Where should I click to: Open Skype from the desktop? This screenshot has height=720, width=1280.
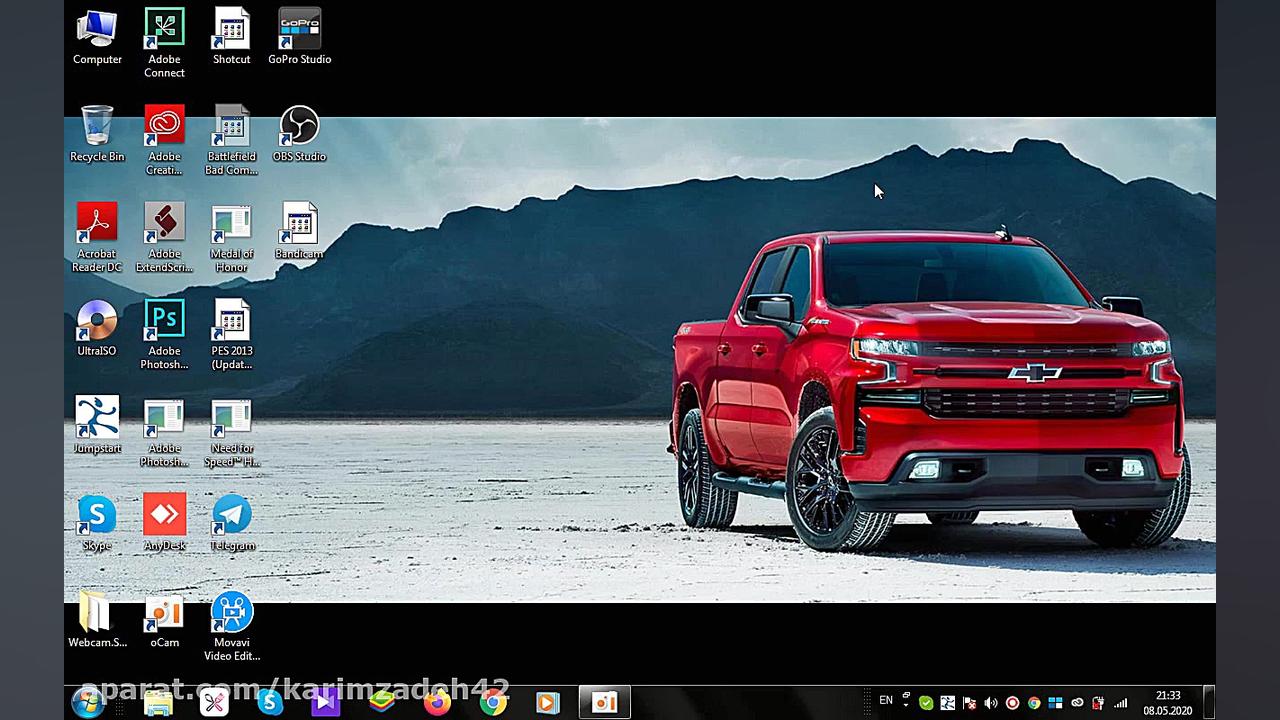[97, 523]
